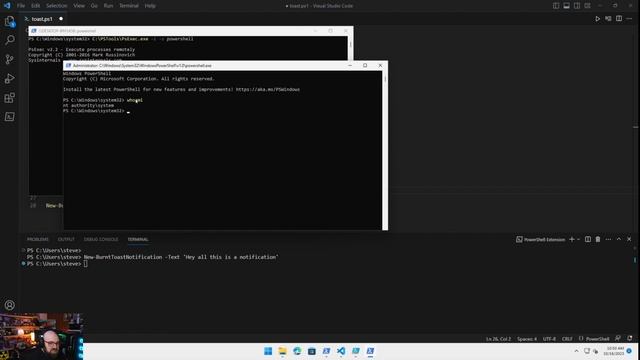The width and height of the screenshot is (640, 360).
Task: Toggle the secondary sidebar layout icon
Action: 577,6
